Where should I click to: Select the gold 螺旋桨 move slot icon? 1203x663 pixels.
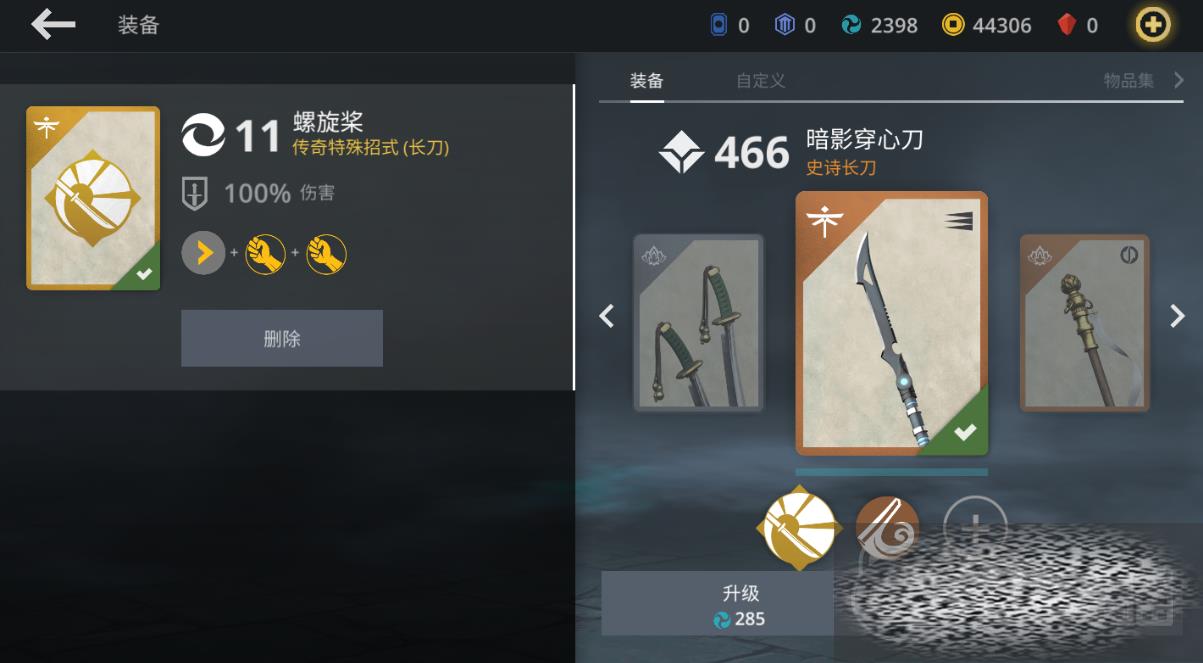coord(797,527)
